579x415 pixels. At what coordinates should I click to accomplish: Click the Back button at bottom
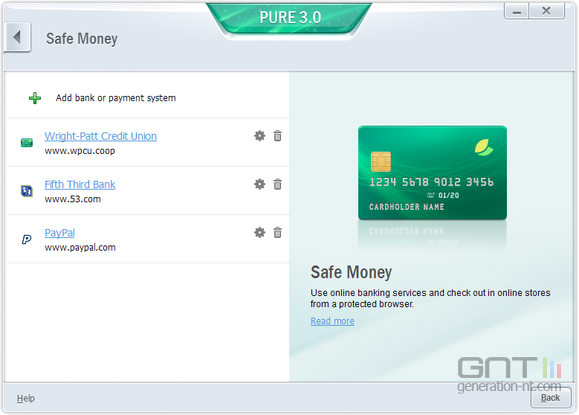point(551,398)
